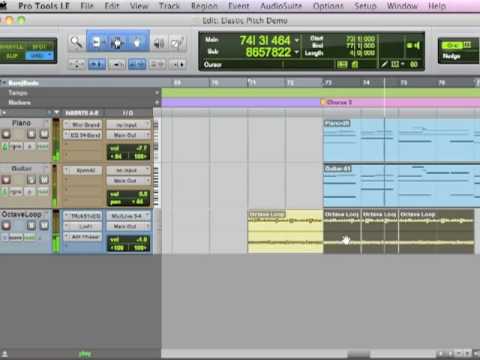Open the Guitar track Main Out output selector
Image resolution: width=480 pixels, height=360 pixels.
pyautogui.click(x=128, y=181)
